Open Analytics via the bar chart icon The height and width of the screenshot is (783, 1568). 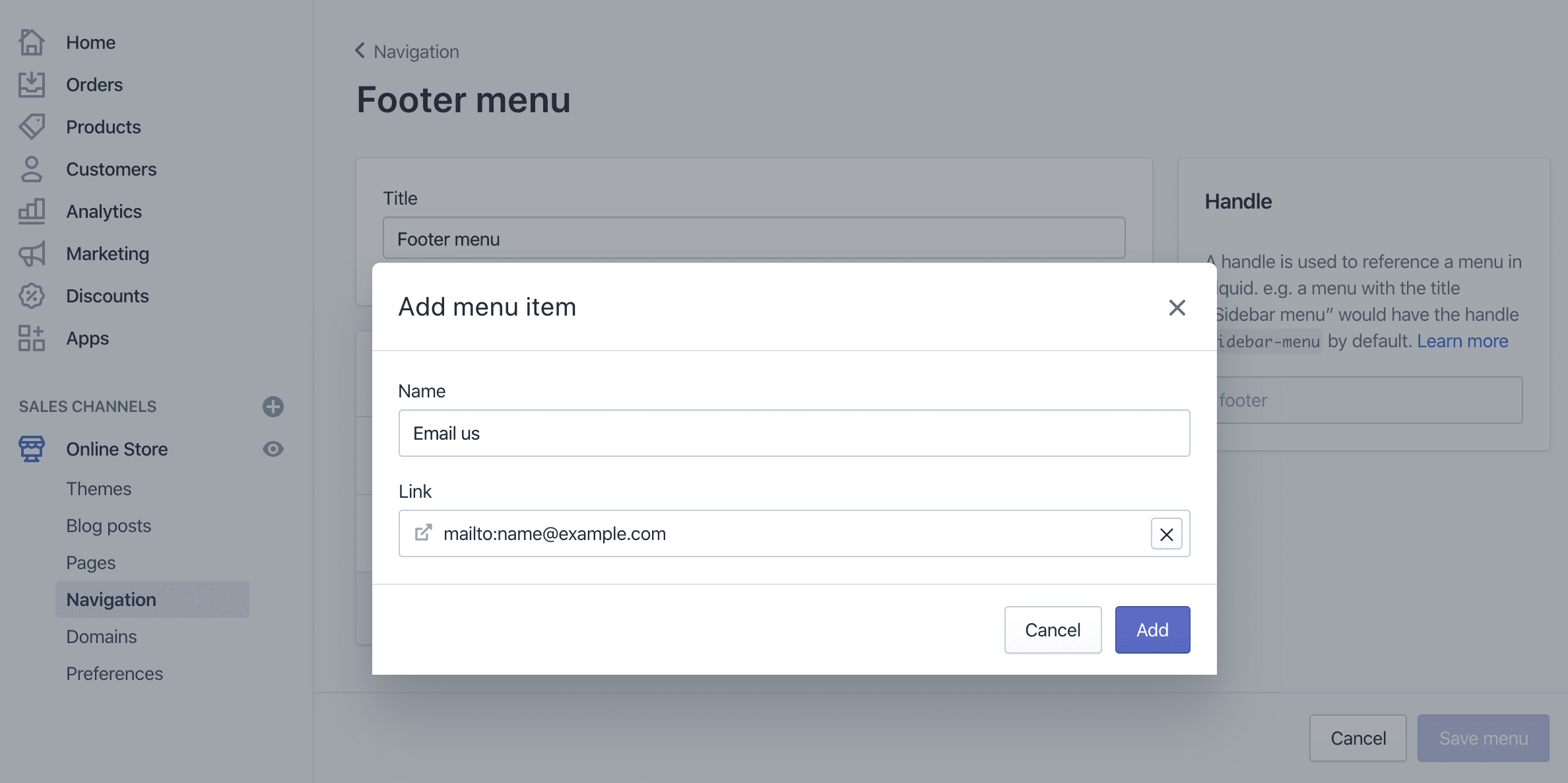[x=31, y=211]
